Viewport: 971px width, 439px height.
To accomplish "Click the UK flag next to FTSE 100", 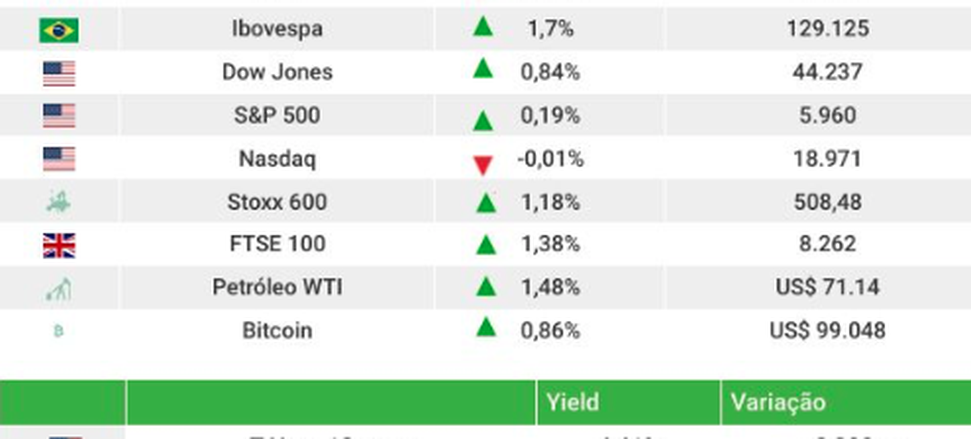I will (x=59, y=245).
